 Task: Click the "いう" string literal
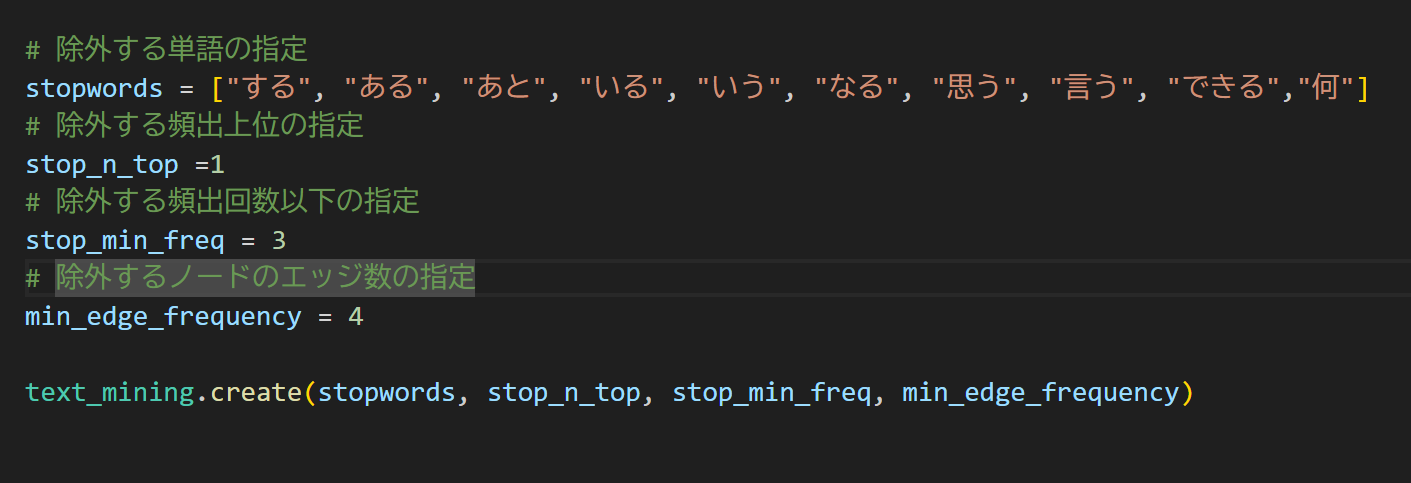click(738, 88)
